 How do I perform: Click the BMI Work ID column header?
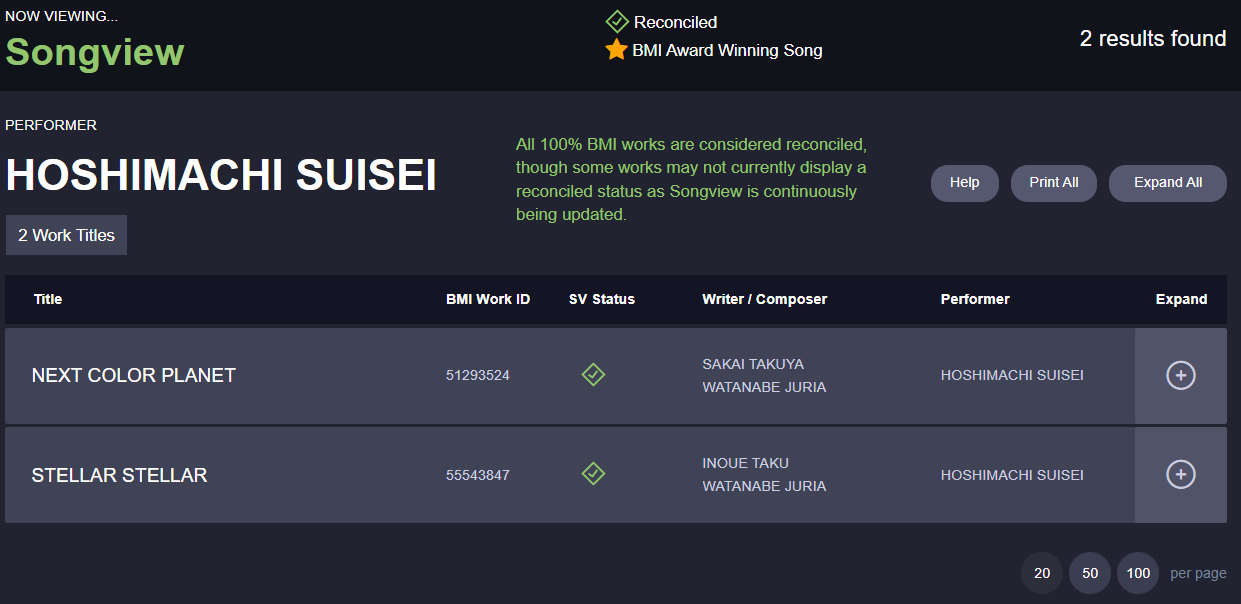click(x=488, y=299)
